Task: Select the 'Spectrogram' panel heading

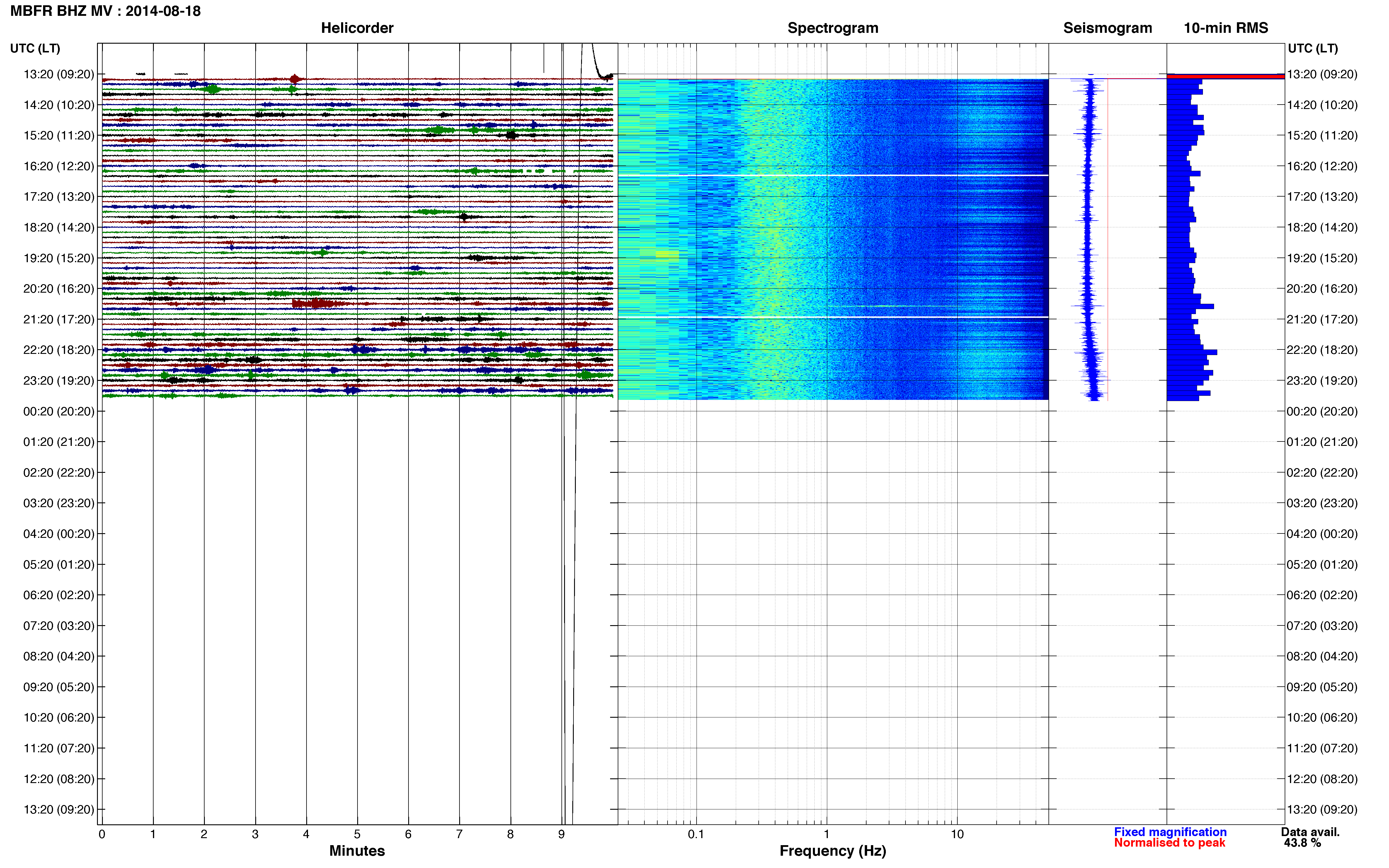Action: click(x=833, y=28)
